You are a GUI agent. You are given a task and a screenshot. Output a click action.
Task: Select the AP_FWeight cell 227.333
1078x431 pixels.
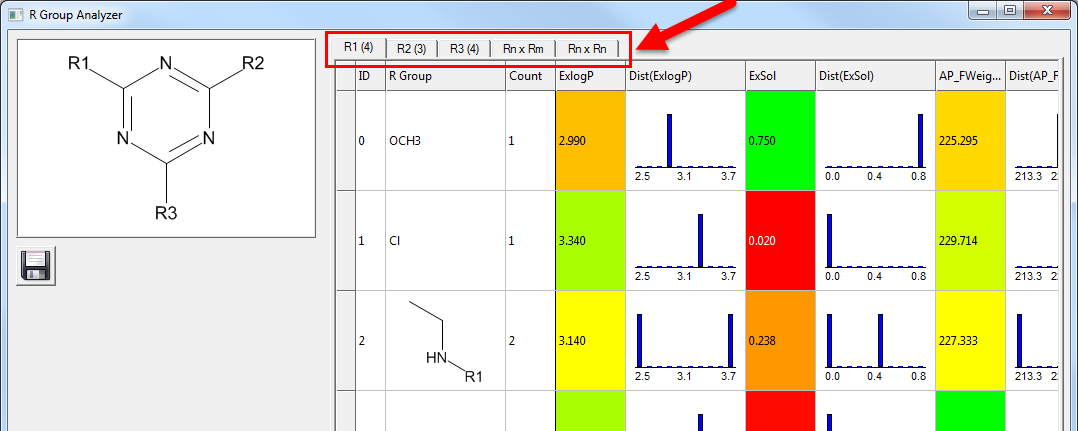[x=970, y=340]
